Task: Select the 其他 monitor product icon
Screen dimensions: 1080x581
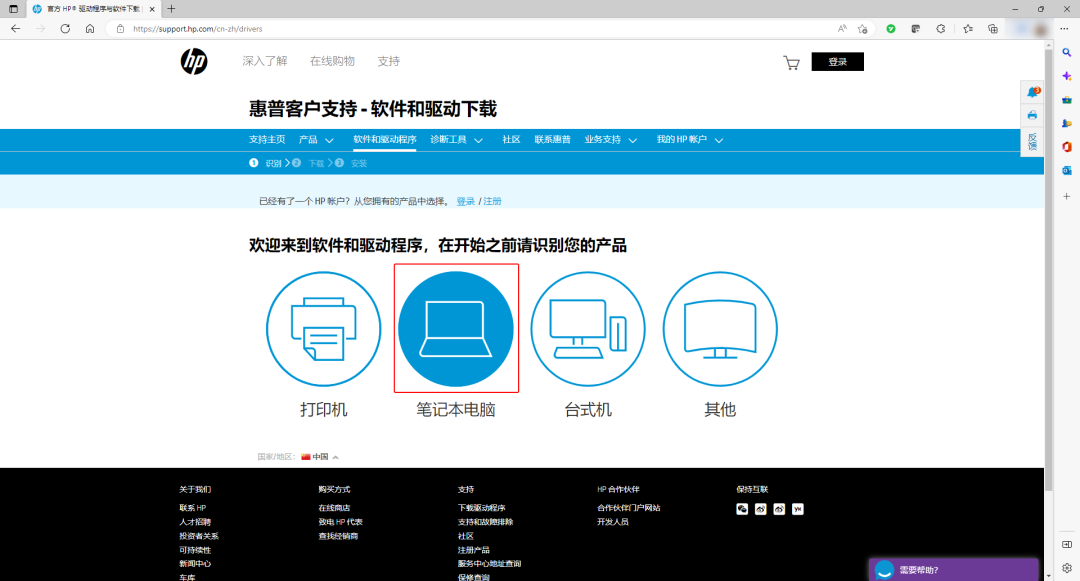Action: click(x=720, y=329)
